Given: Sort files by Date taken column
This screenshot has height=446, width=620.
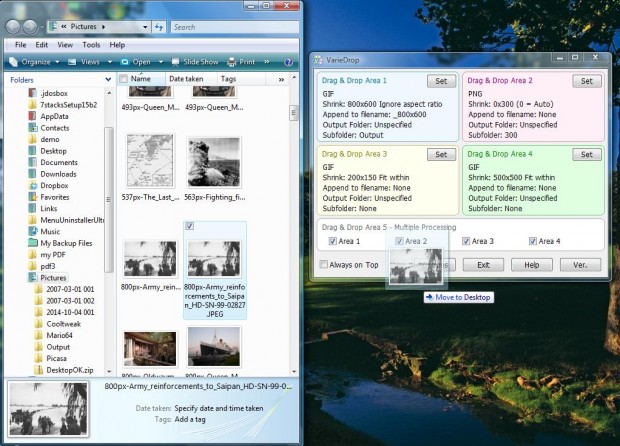Looking at the screenshot, I should (x=191, y=79).
